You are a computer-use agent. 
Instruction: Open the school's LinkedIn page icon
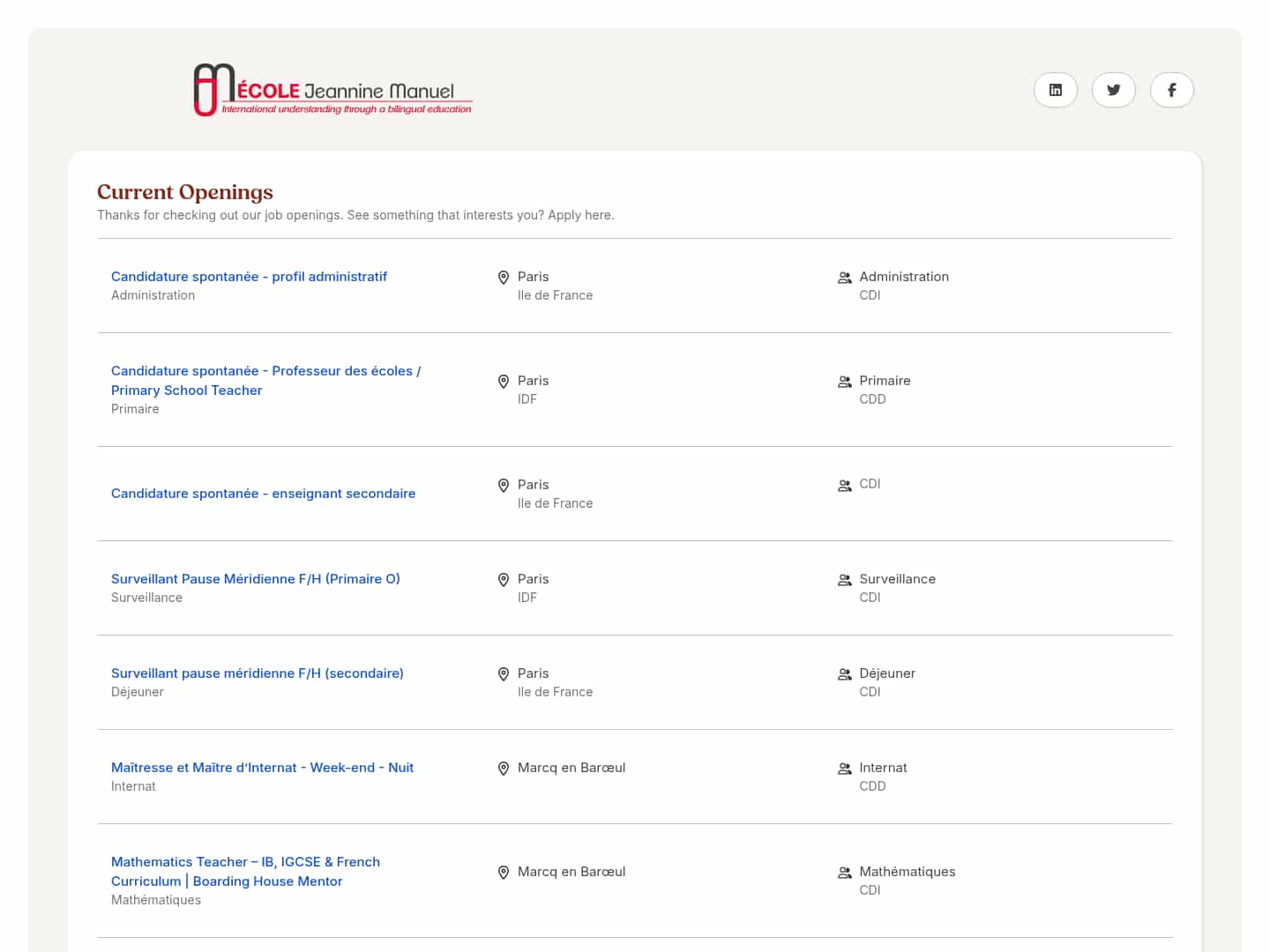(1055, 90)
